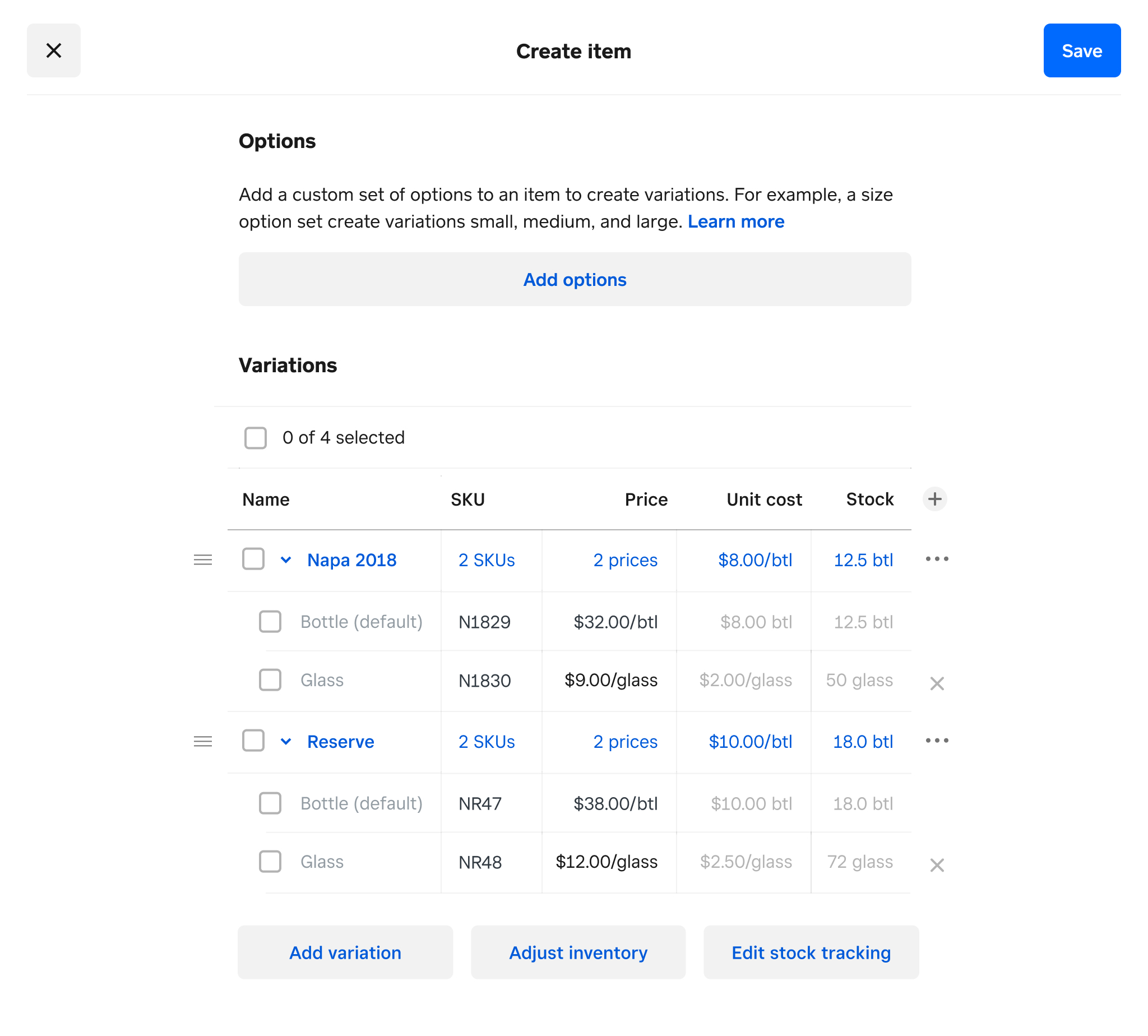
Task: Remove the Glass unit under Reserve
Action: [936, 864]
